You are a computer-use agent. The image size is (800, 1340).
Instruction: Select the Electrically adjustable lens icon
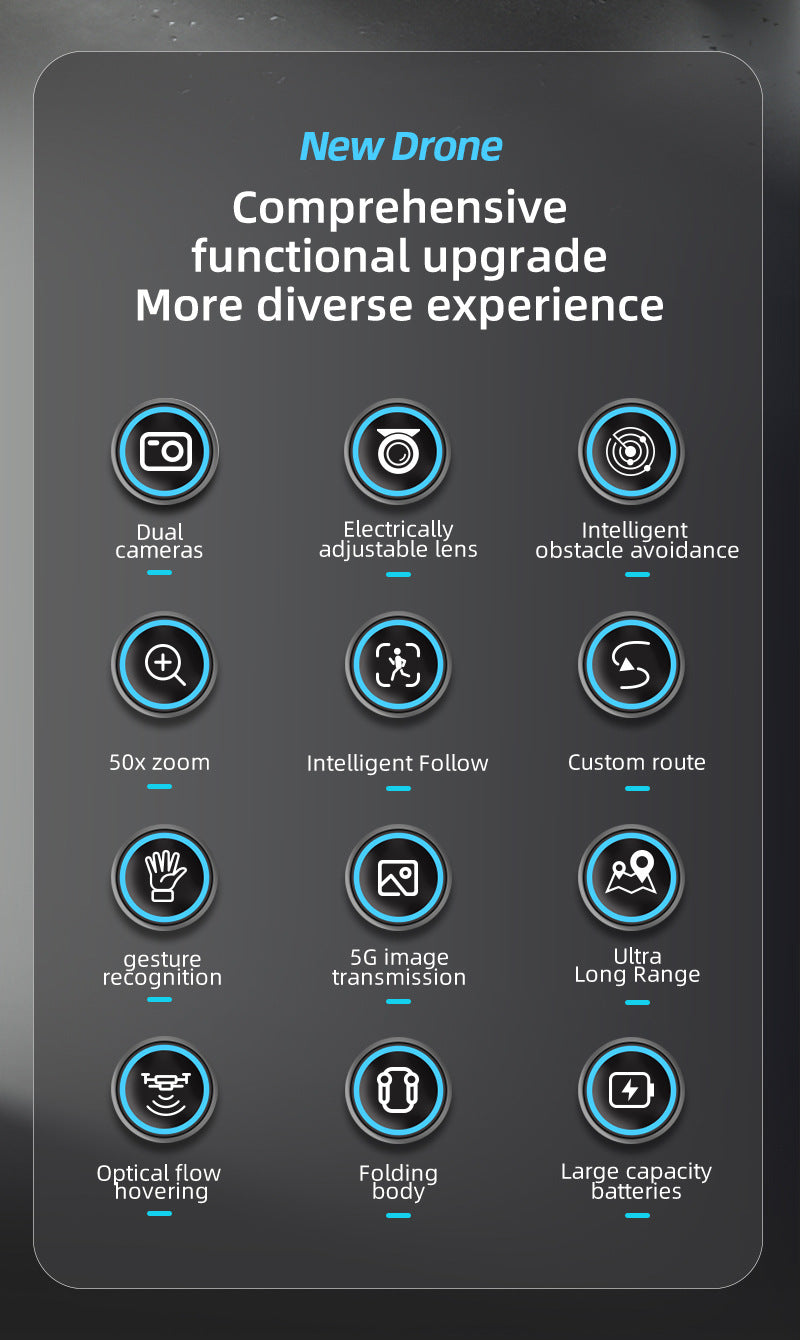click(x=398, y=452)
